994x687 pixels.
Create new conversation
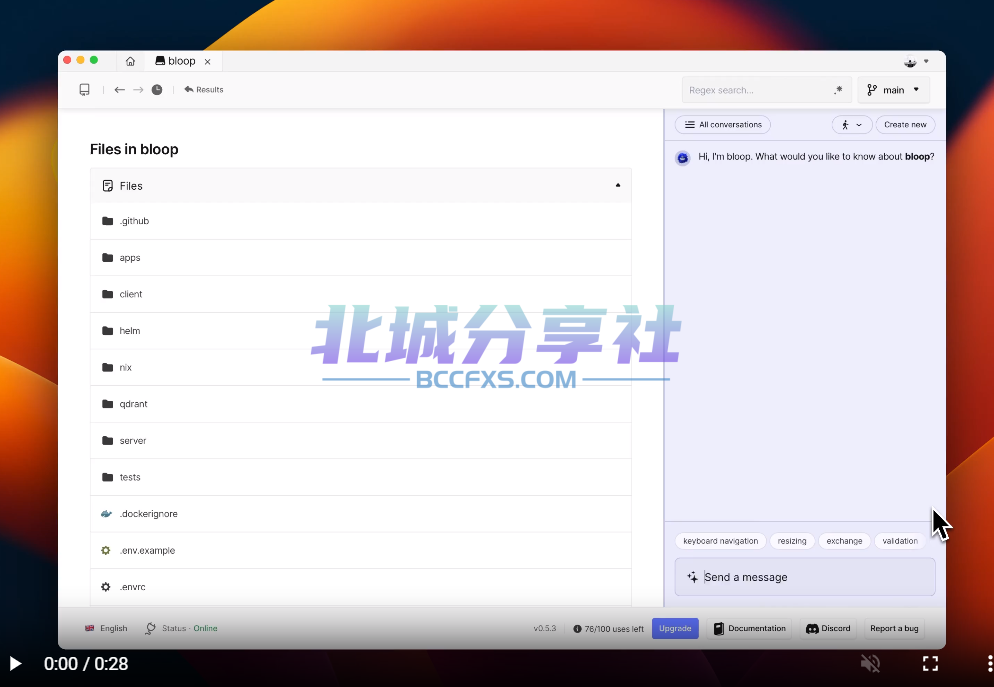coord(905,125)
